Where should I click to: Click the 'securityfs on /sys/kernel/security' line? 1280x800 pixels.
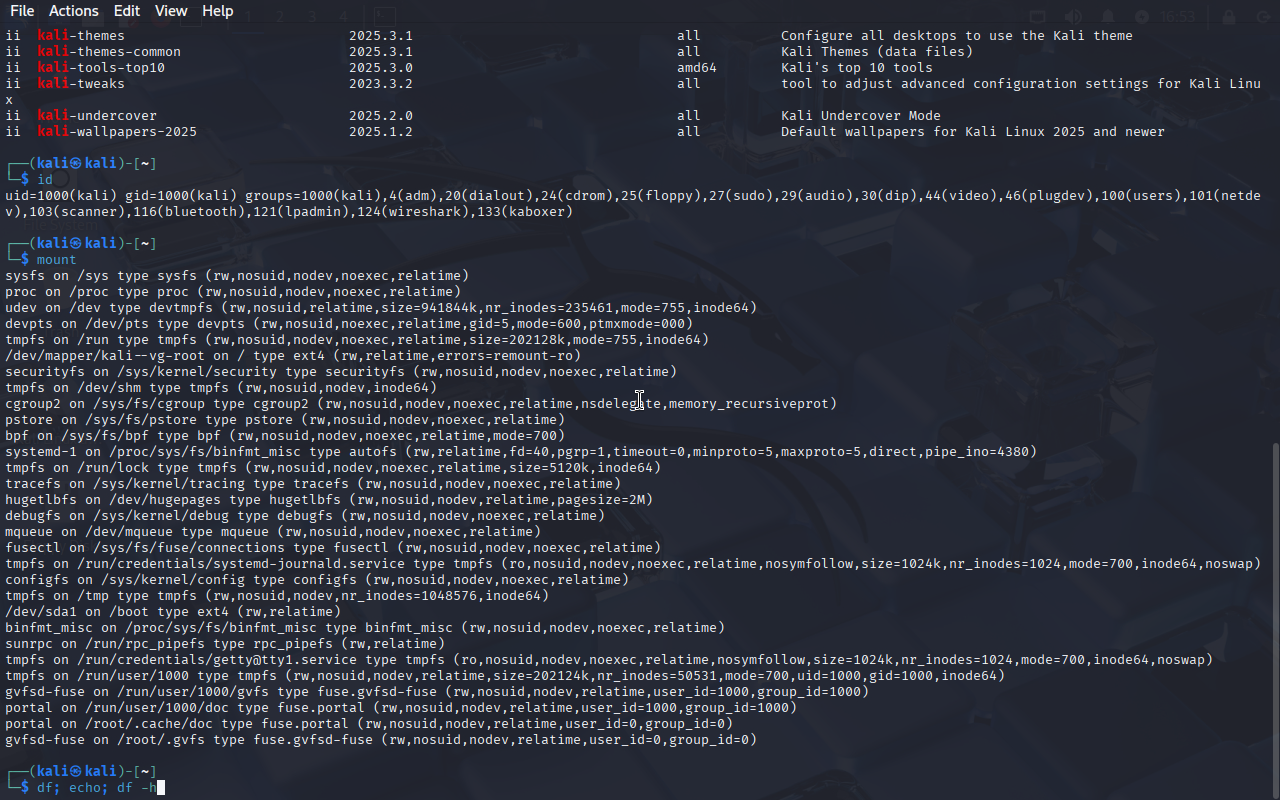click(341, 372)
